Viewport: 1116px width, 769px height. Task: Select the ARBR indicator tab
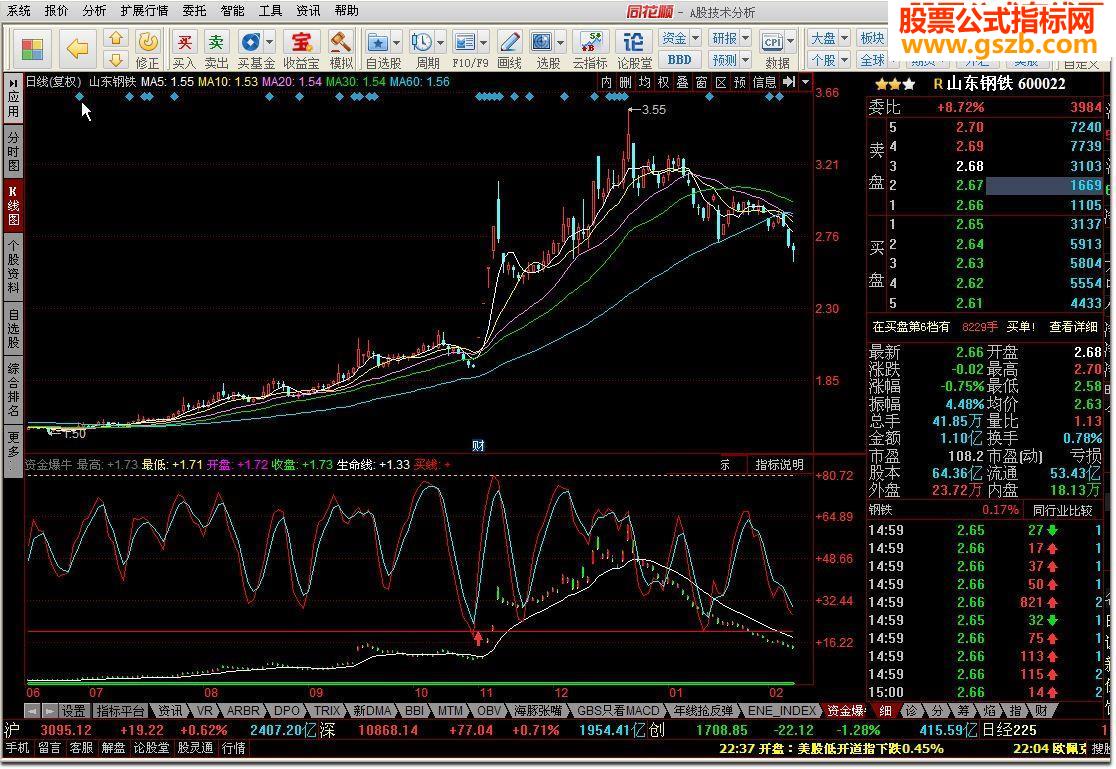[x=243, y=711]
